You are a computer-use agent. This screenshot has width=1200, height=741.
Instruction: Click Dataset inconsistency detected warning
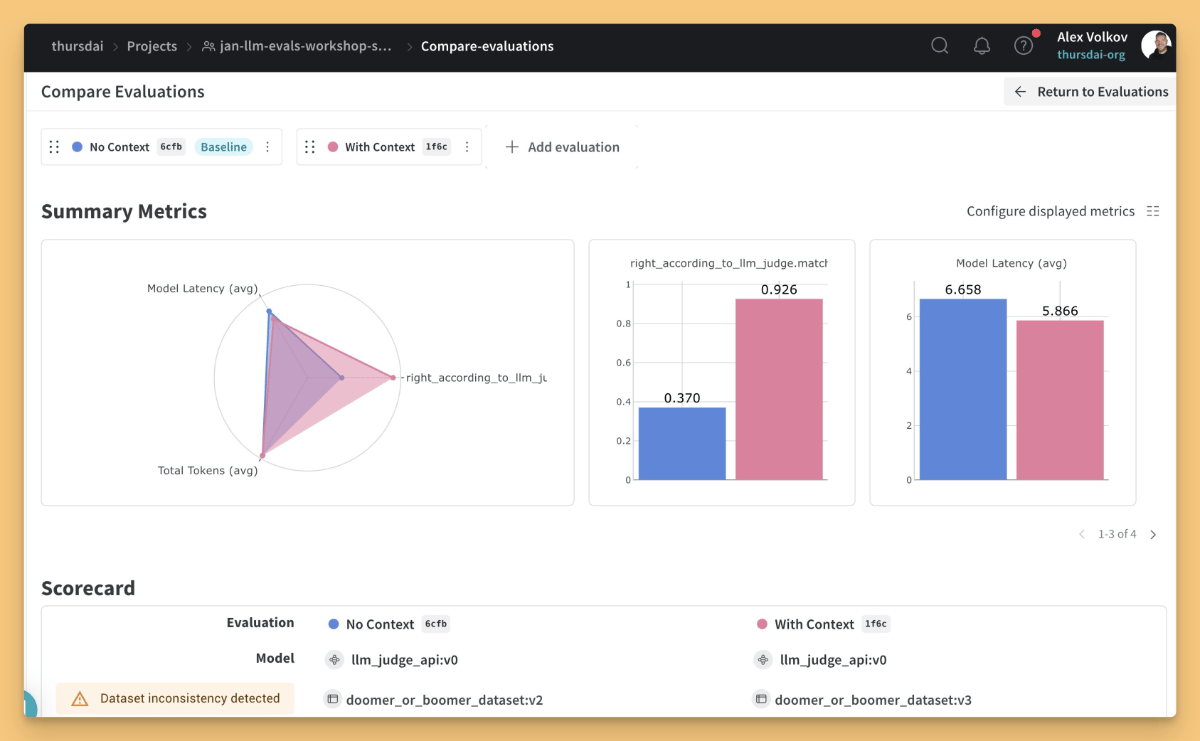pyautogui.click(x=175, y=699)
